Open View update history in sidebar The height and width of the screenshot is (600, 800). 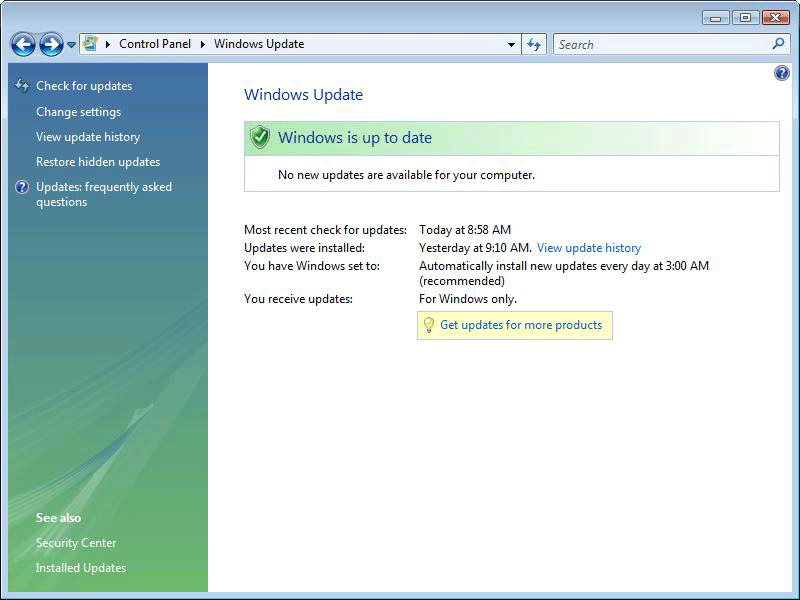(x=88, y=137)
